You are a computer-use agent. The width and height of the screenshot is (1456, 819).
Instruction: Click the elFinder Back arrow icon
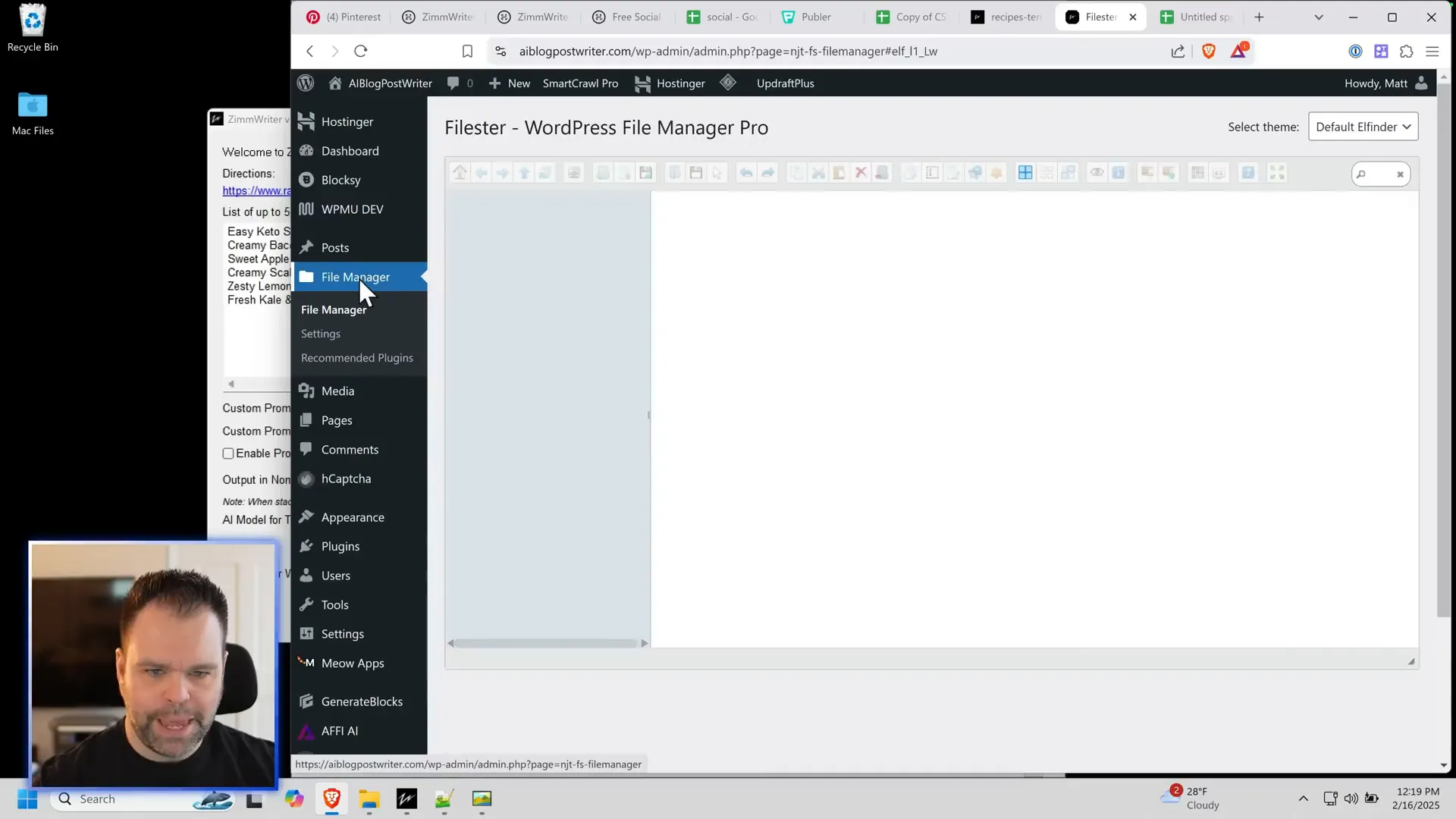[482, 173]
